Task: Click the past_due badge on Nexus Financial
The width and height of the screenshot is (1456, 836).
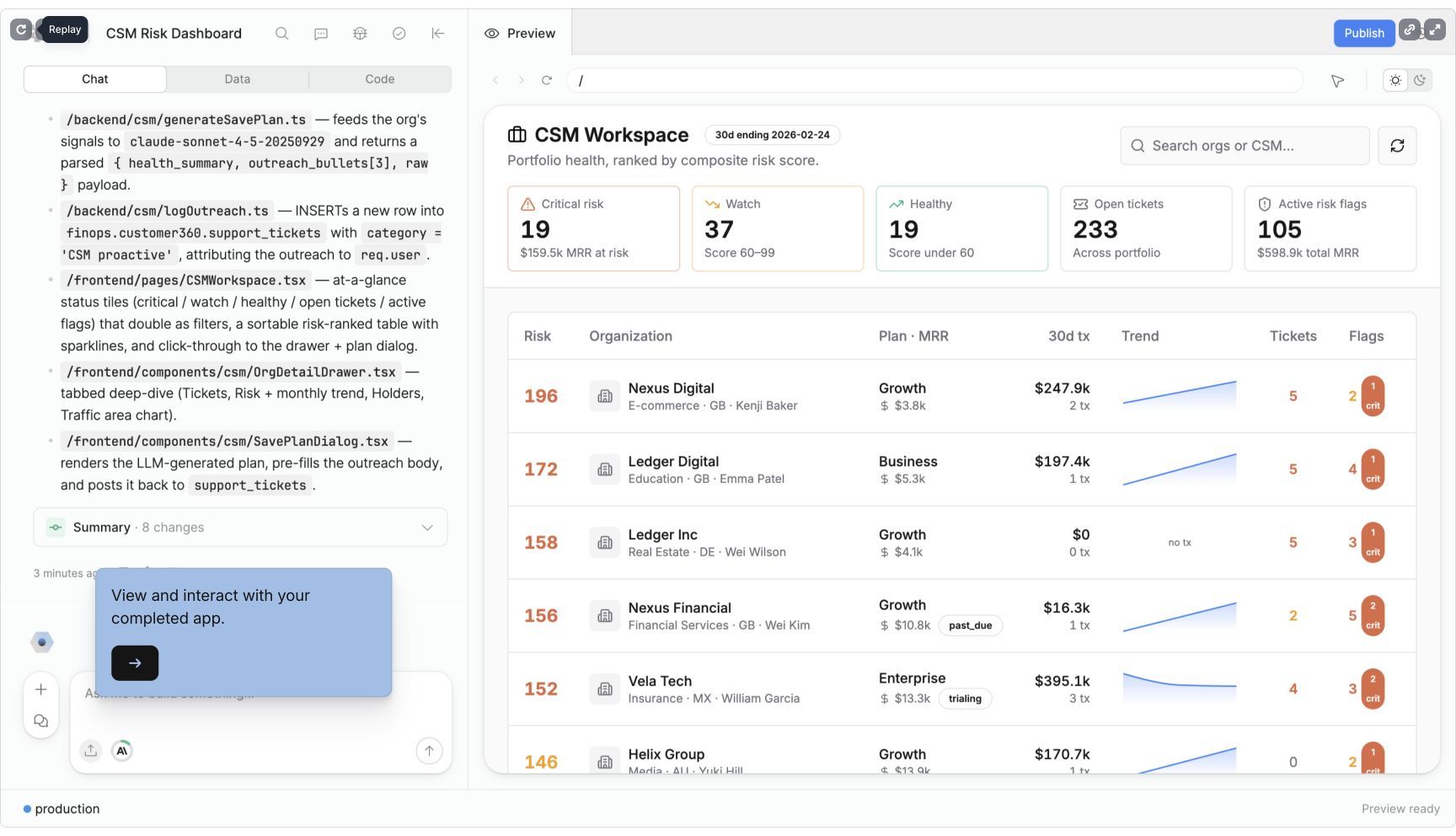Action: (970, 625)
